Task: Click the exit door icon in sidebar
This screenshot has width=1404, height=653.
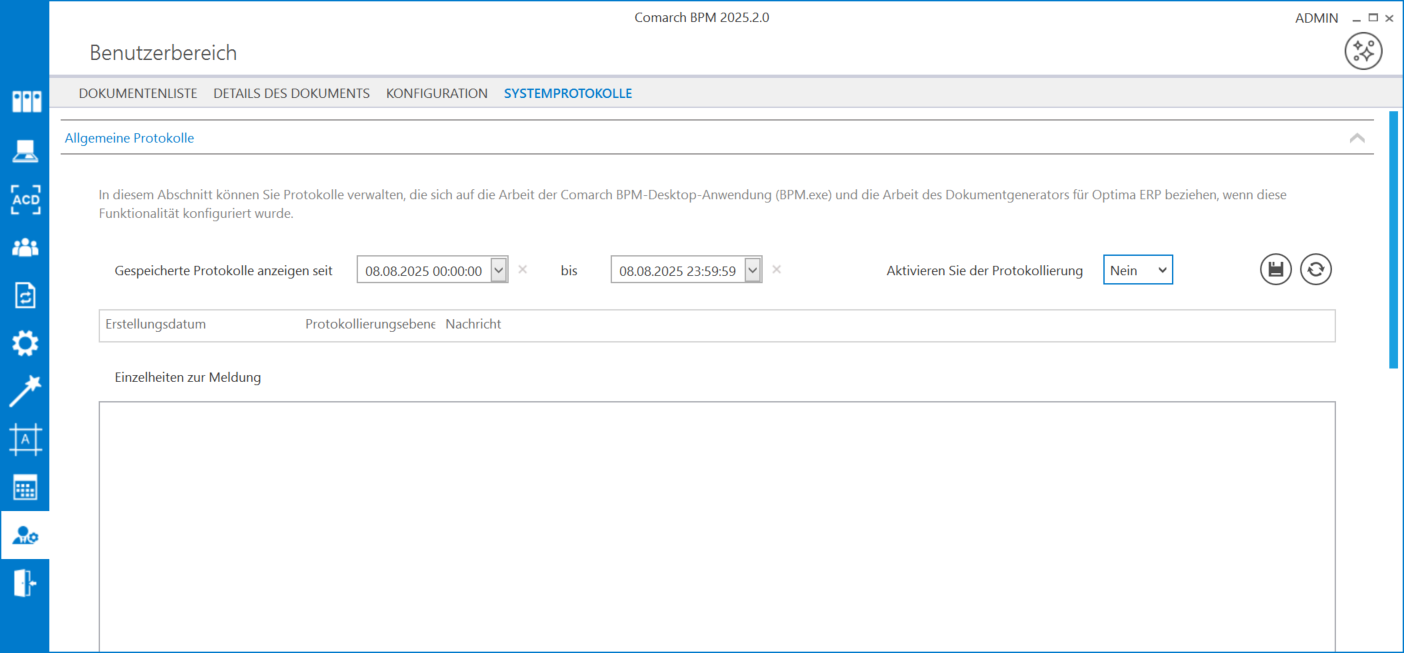Action: click(x=25, y=583)
